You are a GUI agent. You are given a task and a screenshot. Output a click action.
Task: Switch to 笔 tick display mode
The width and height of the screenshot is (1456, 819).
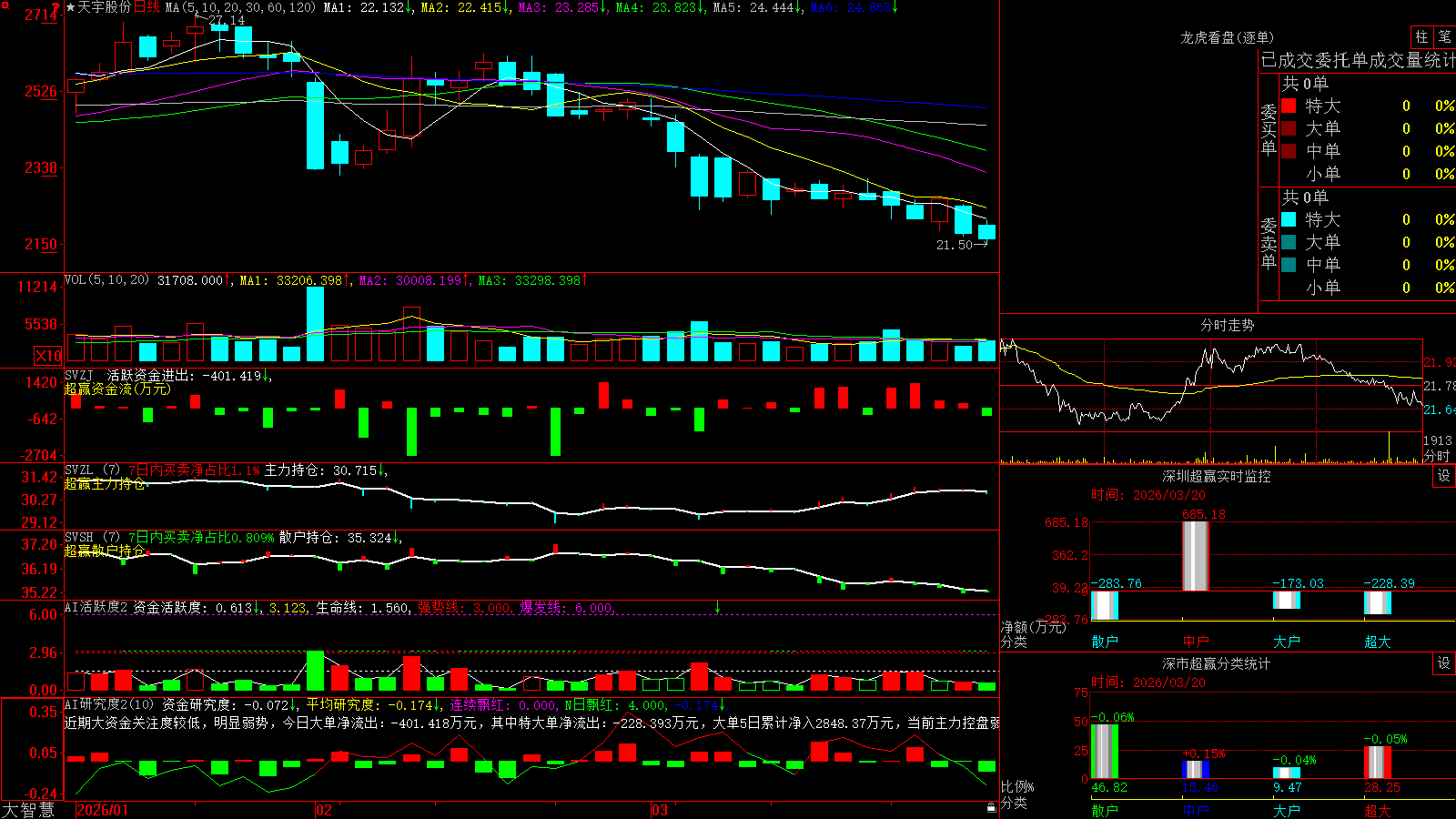click(x=1445, y=36)
